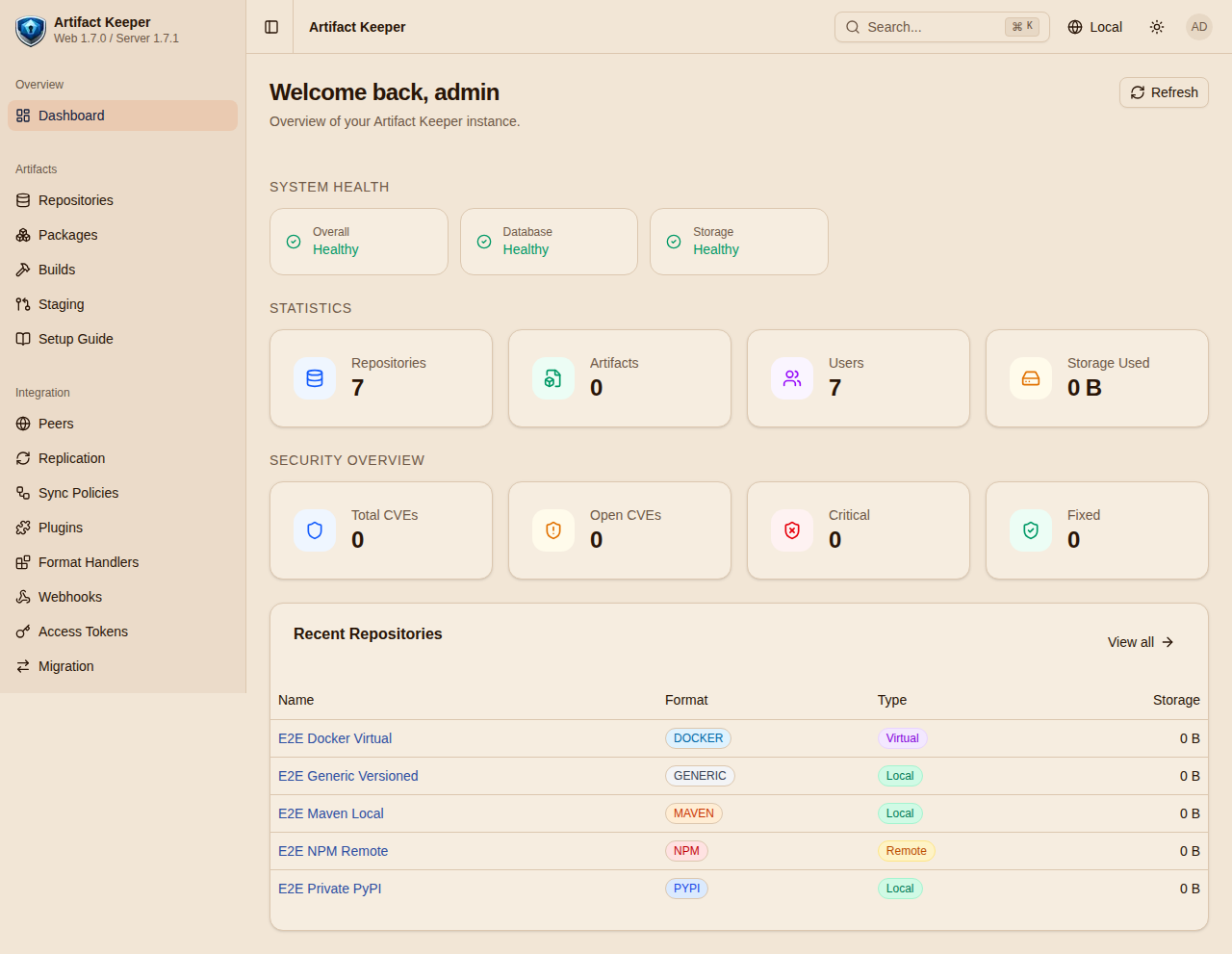The height and width of the screenshot is (954, 1232).
Task: Click the Fixed green shield icon
Action: (1031, 530)
